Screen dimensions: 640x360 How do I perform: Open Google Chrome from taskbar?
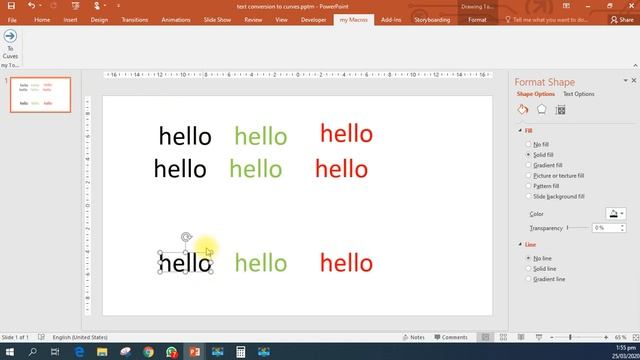point(149,352)
